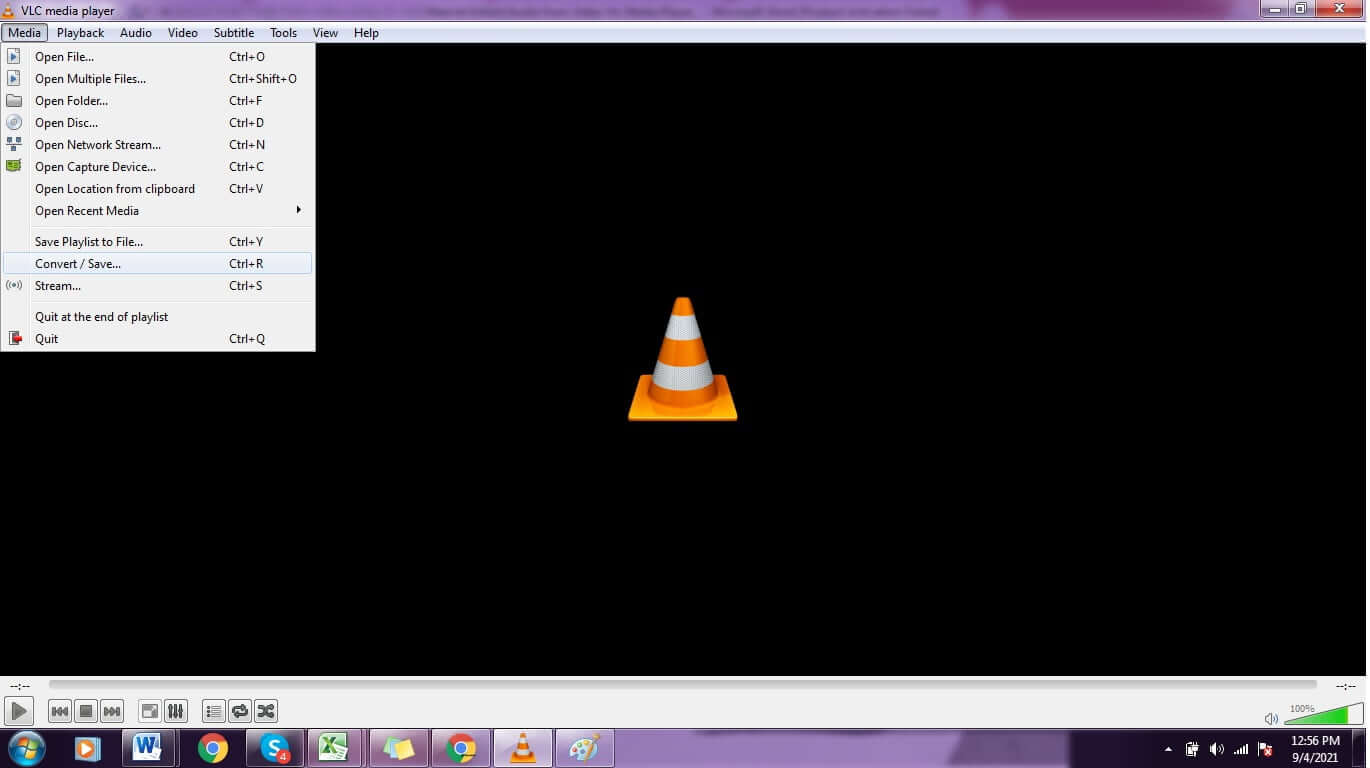Select Open Folder... menu entry
The image size is (1370, 768).
158,101
